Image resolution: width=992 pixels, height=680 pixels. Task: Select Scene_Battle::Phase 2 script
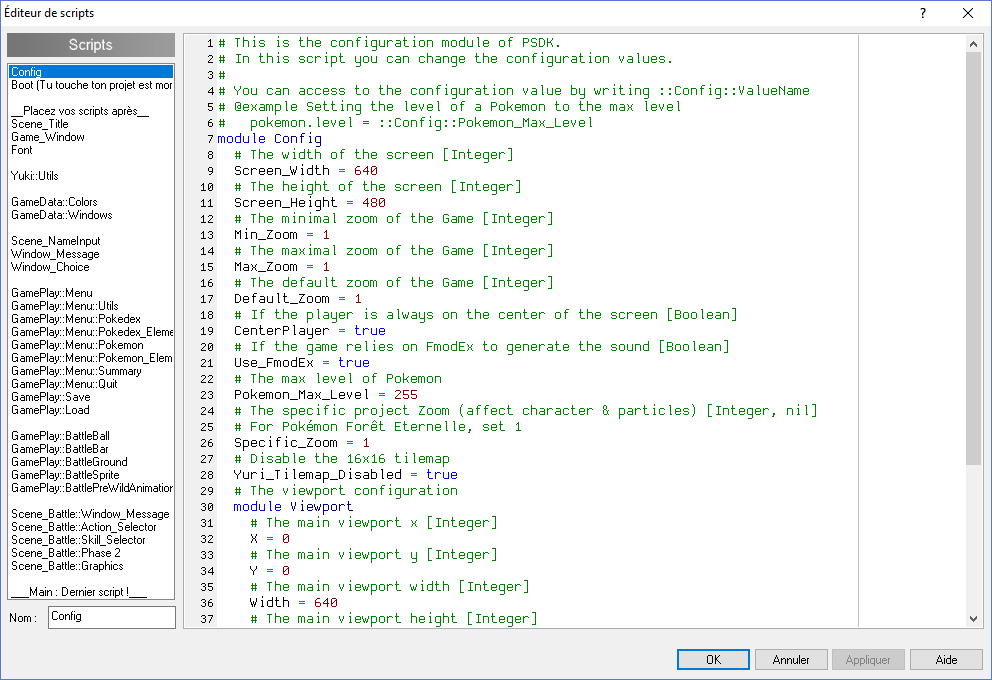91,552
